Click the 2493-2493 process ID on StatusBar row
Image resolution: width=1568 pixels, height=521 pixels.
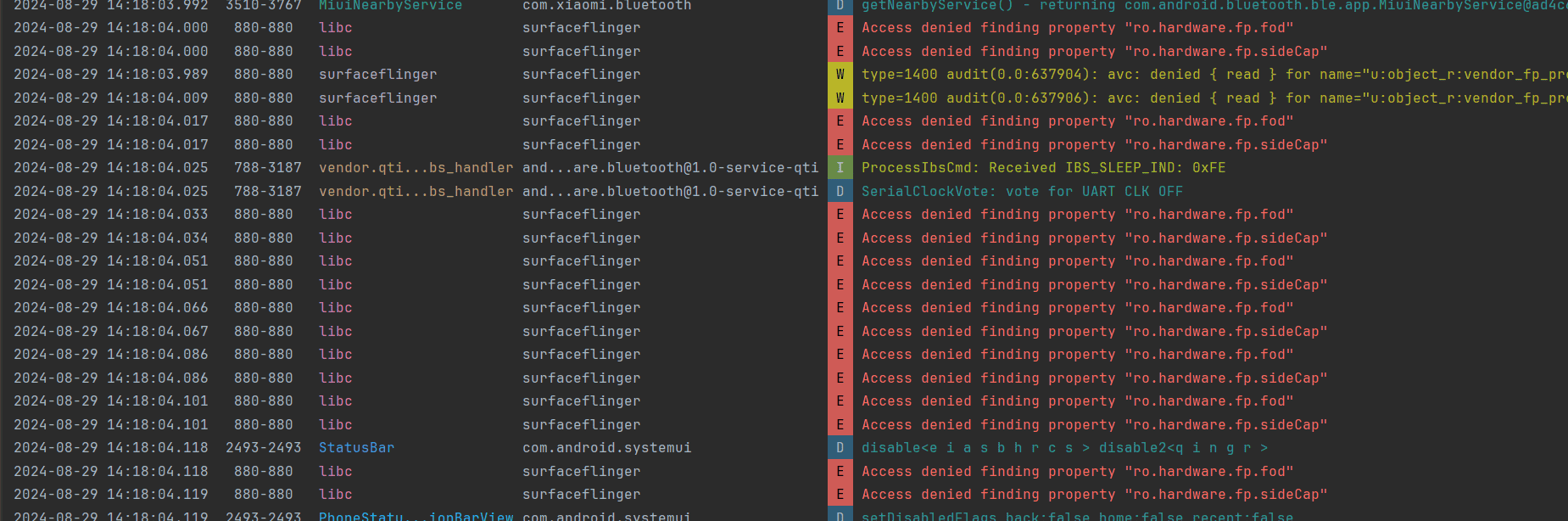pyautogui.click(x=263, y=448)
